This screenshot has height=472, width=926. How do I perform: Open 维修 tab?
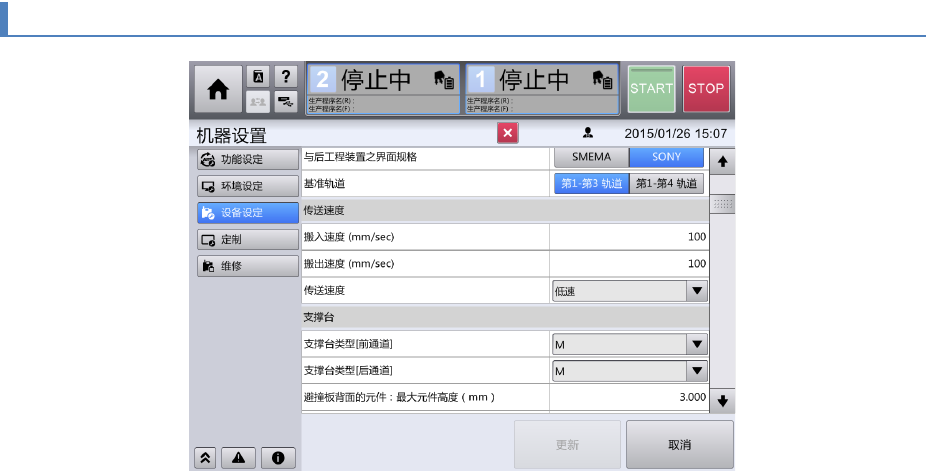[248, 266]
